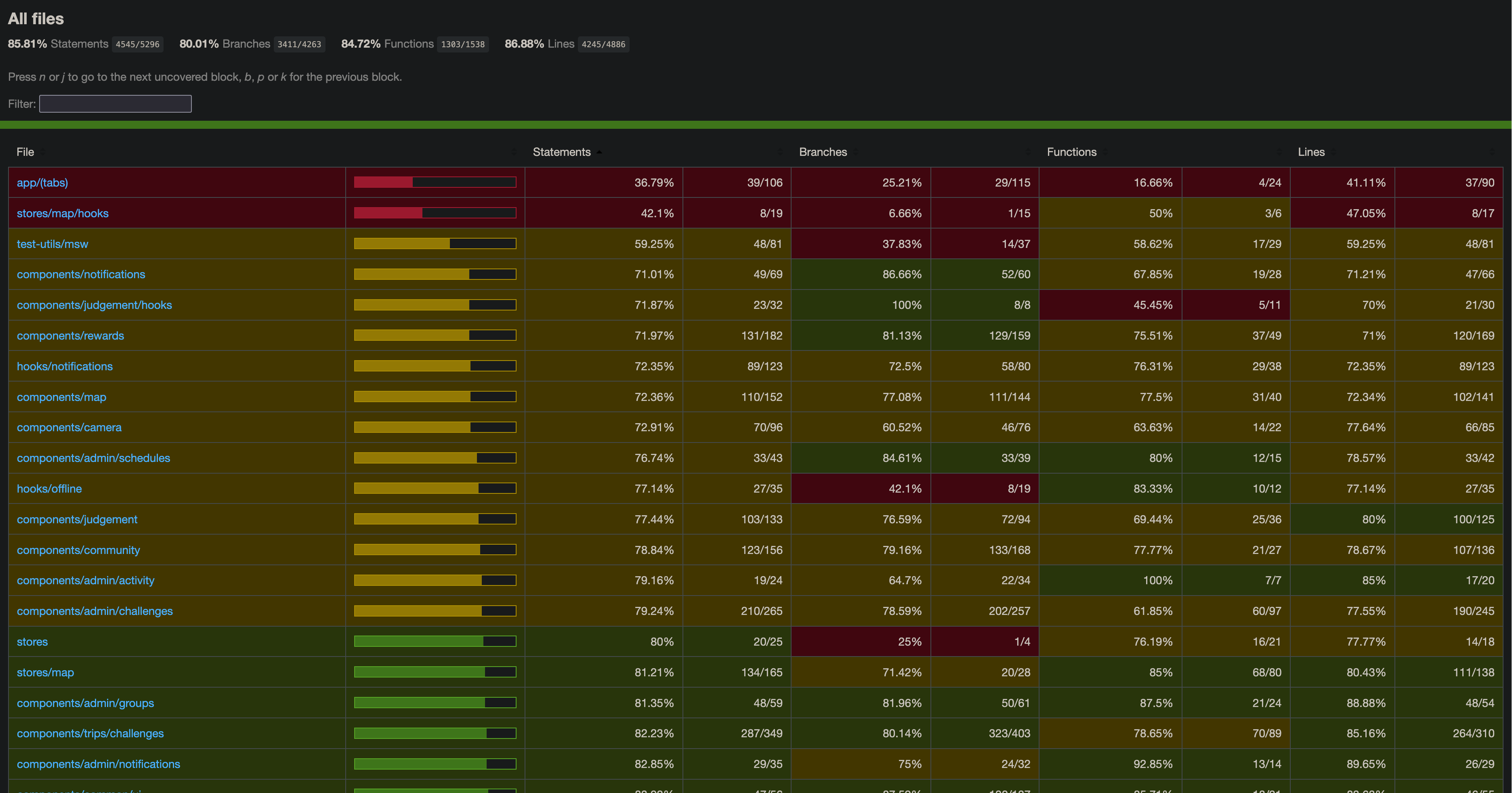Sort by the Branches column header
This screenshot has width=1512, height=793.
pyautogui.click(x=823, y=152)
